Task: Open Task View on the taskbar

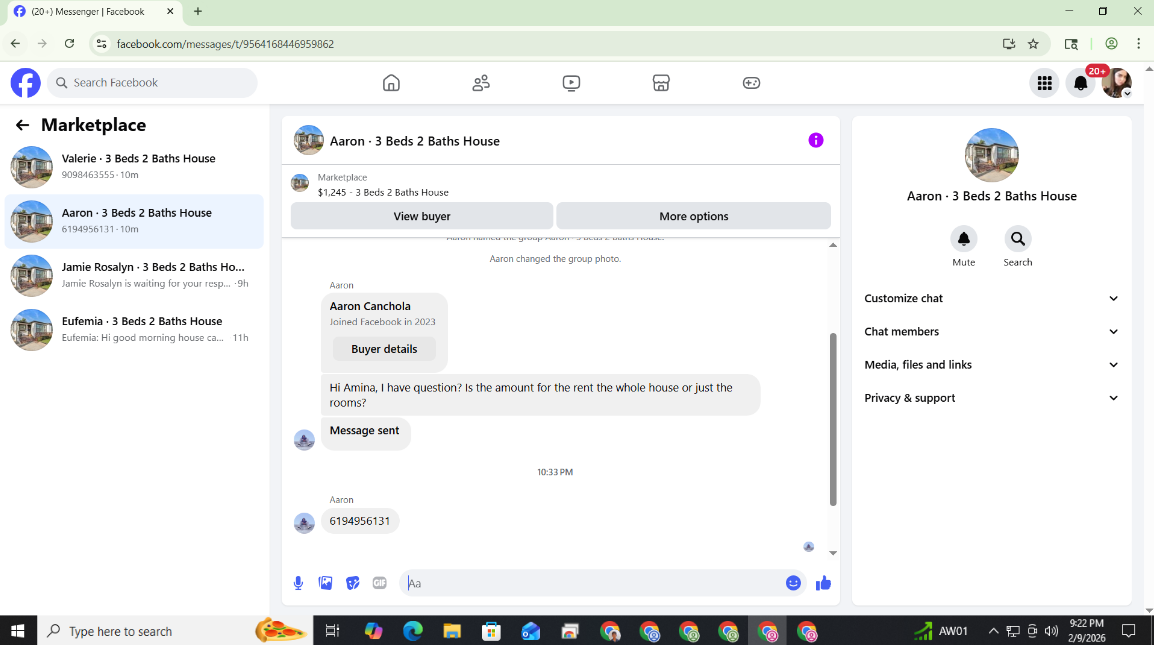Action: pos(333,631)
